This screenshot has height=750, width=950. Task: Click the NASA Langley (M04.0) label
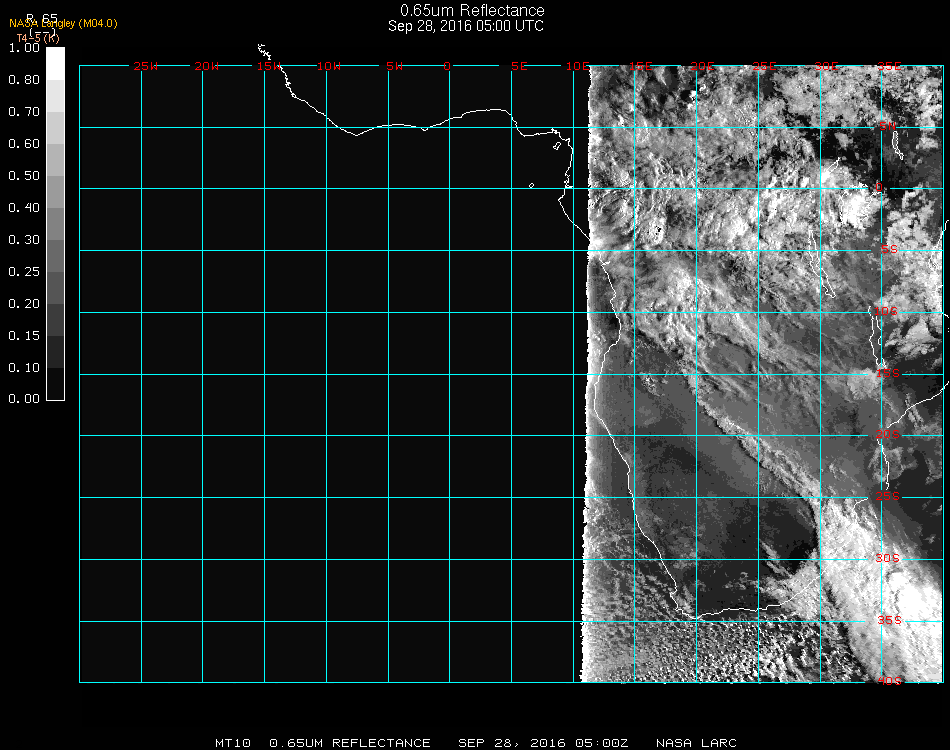pos(63,23)
